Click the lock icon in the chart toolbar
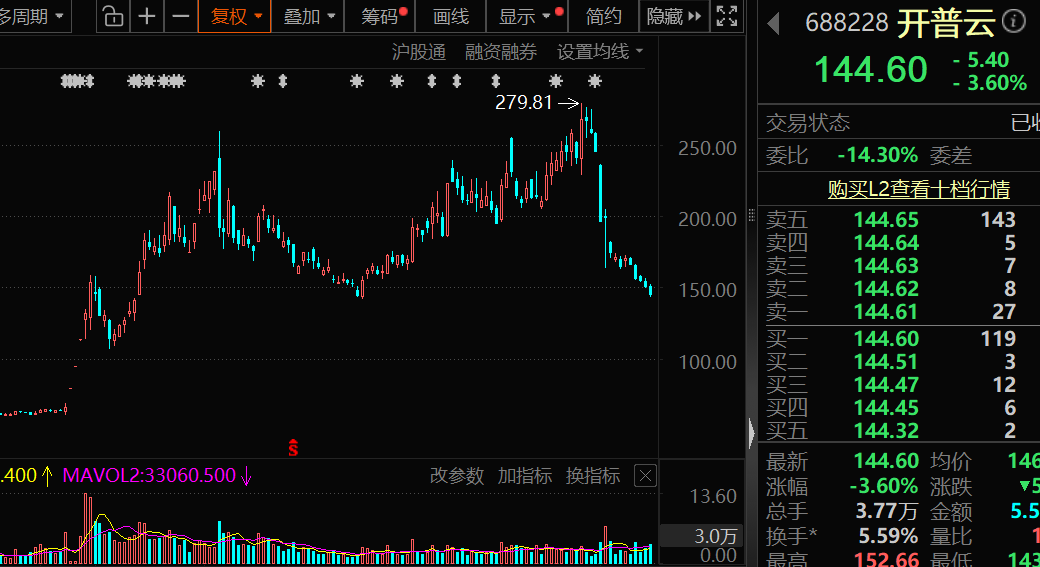 tap(114, 16)
